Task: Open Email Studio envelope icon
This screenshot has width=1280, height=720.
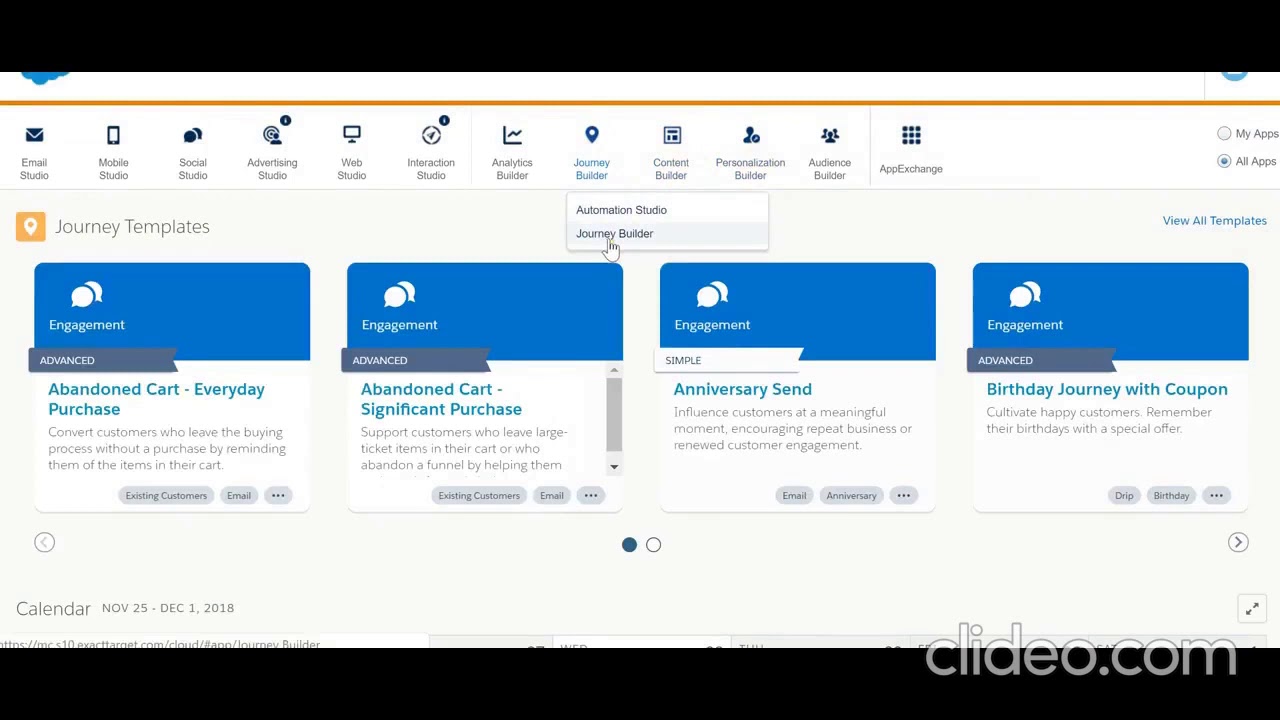Action: tap(34, 135)
